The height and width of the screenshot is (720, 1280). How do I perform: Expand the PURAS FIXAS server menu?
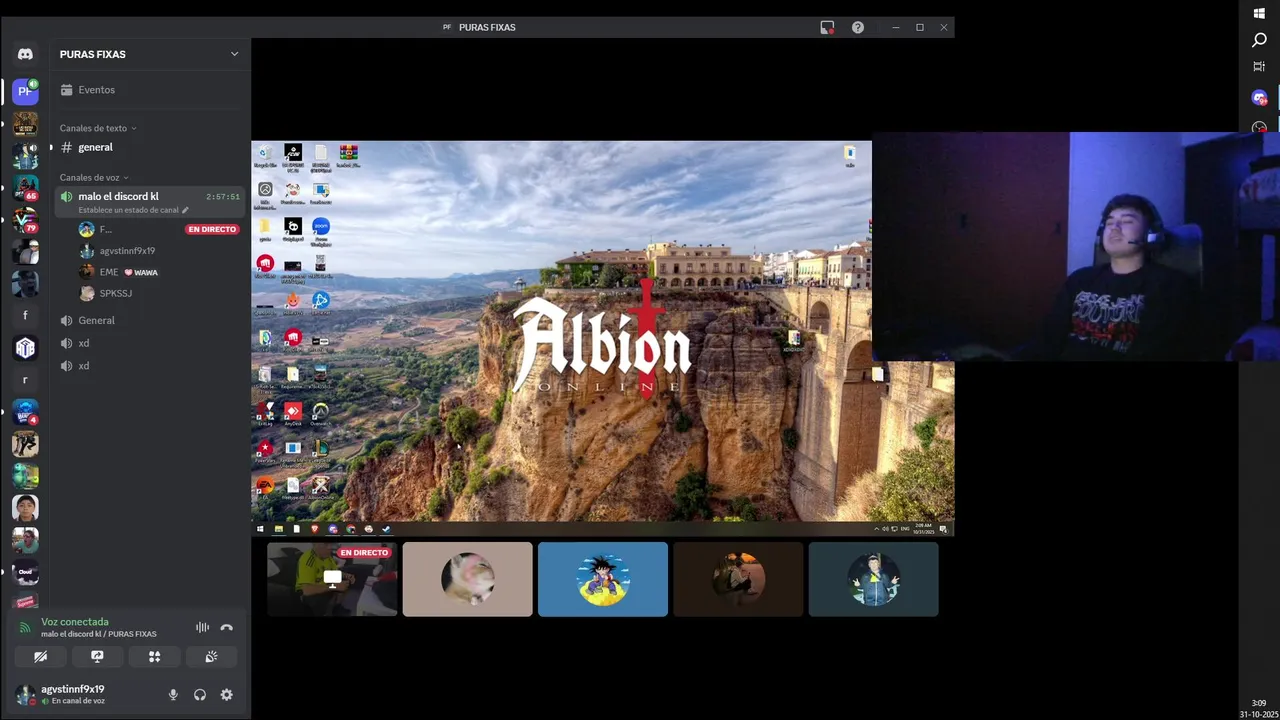[x=234, y=54]
